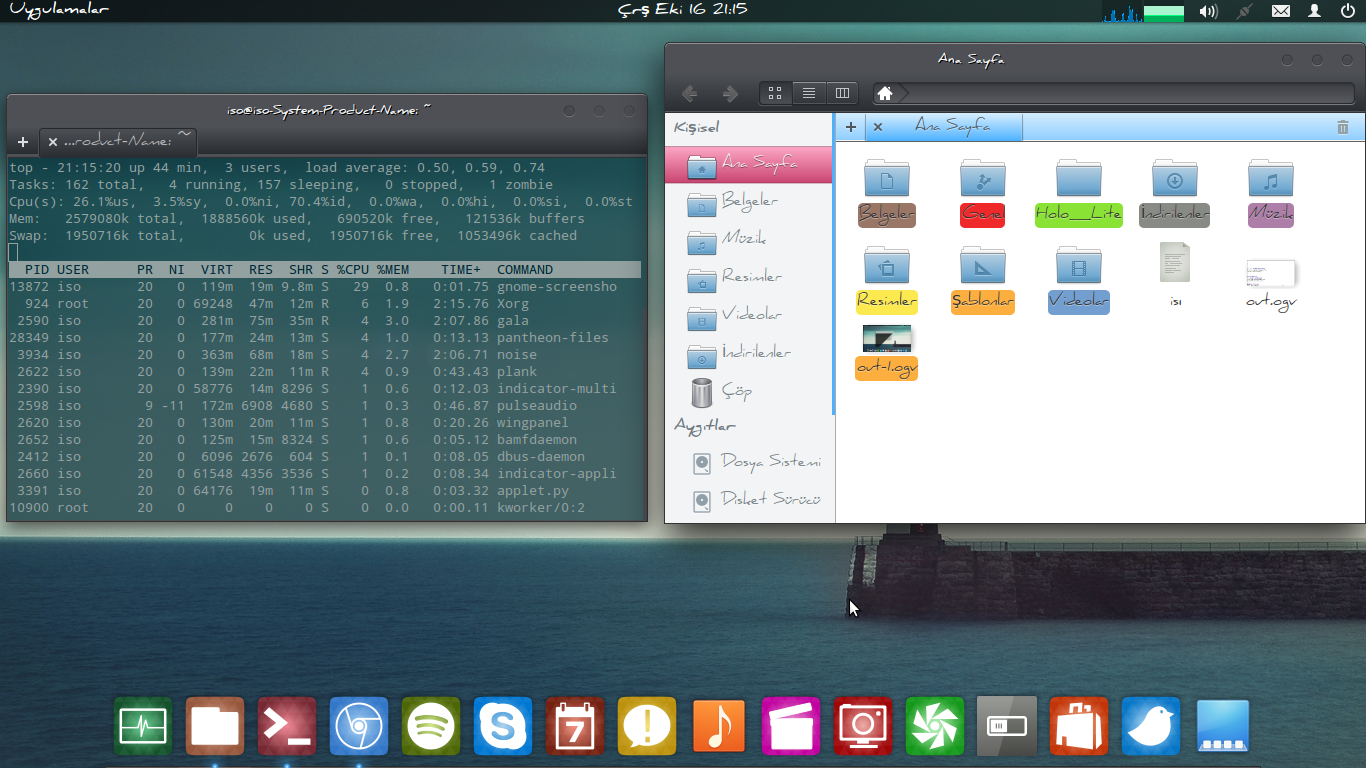
Task: Open Resimler from the sidebar
Action: click(x=748, y=278)
